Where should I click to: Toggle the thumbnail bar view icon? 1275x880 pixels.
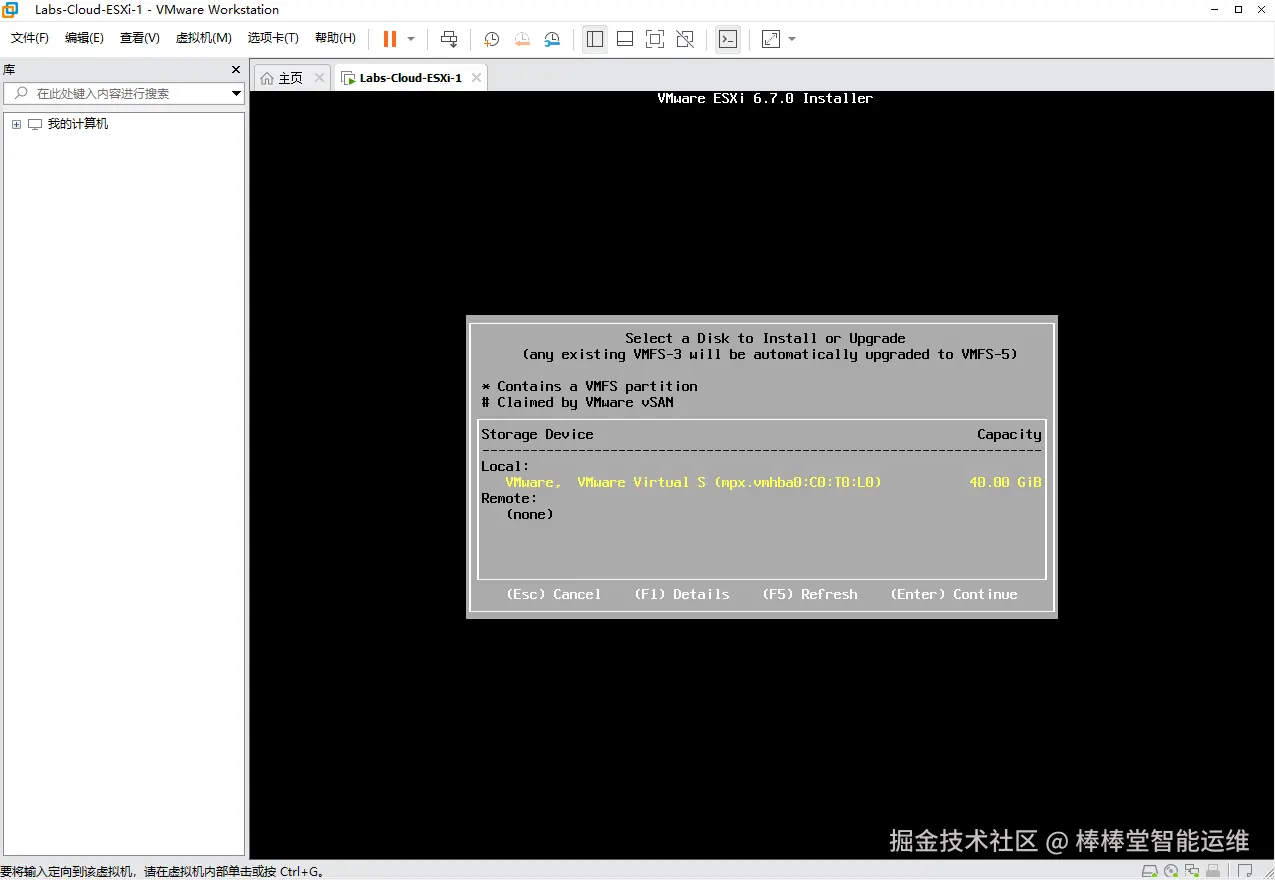(625, 39)
